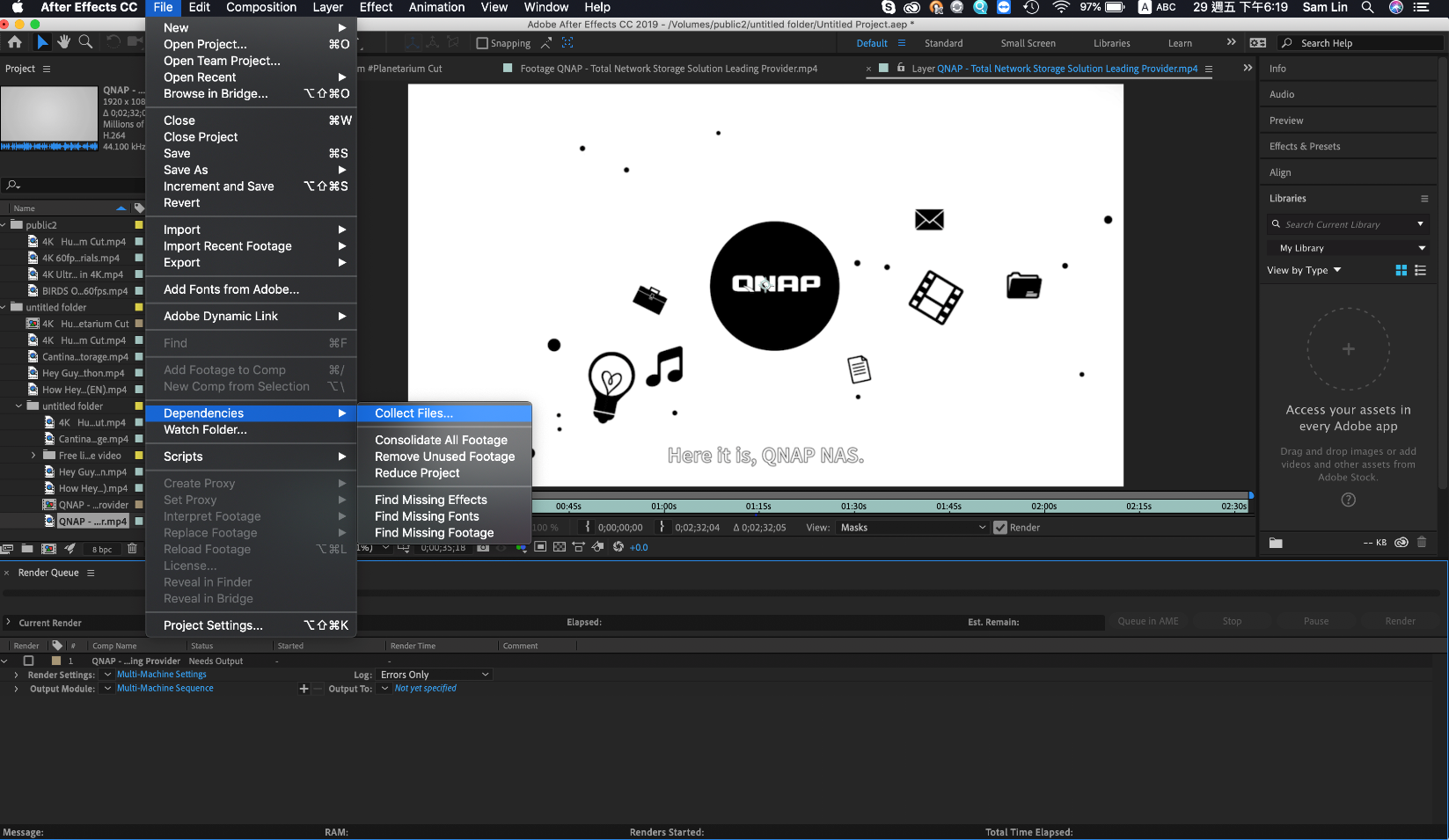Screen dimensions: 1449x840
Task: Open Project panel menu icon
Action: pyautogui.click(x=47, y=69)
